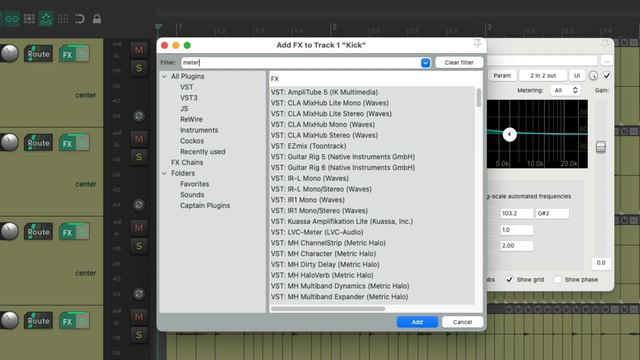Select the VST3 category
The height and width of the screenshot is (360, 640).
(189, 98)
